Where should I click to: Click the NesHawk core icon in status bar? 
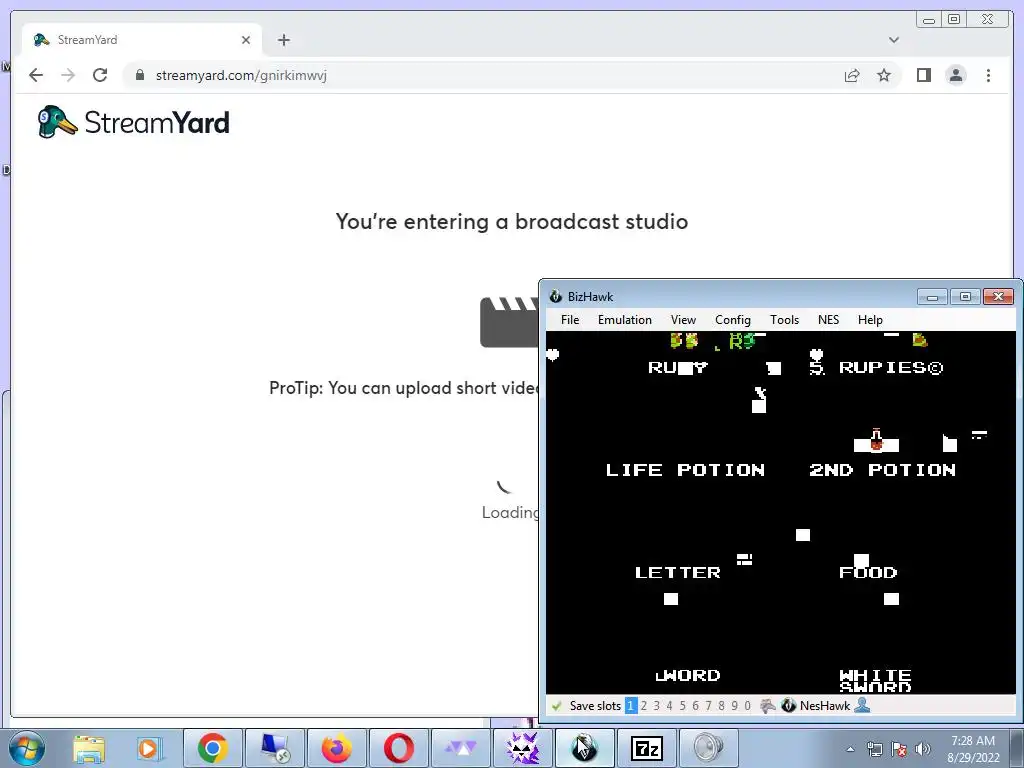(789, 706)
